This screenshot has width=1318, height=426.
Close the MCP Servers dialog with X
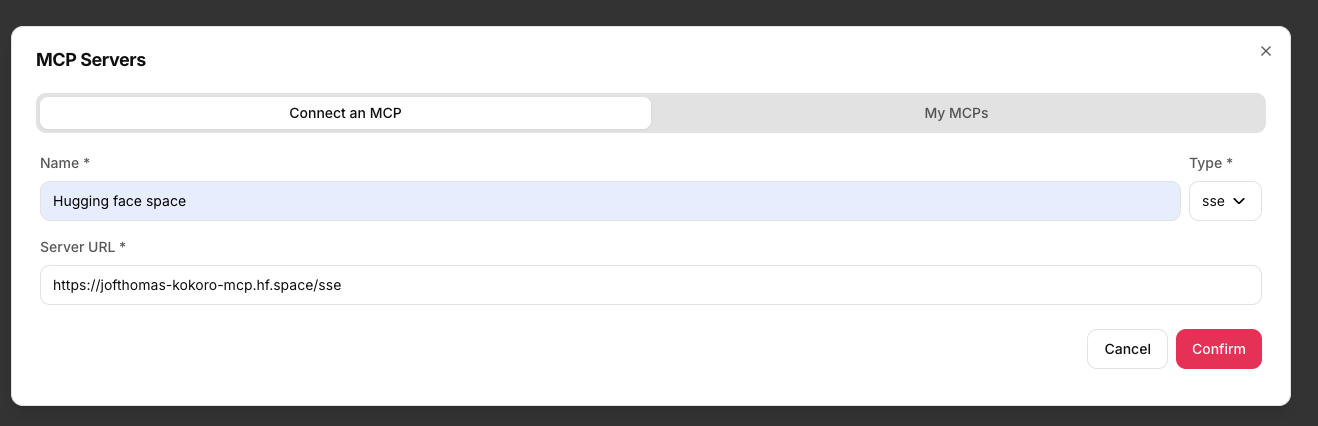1266,51
